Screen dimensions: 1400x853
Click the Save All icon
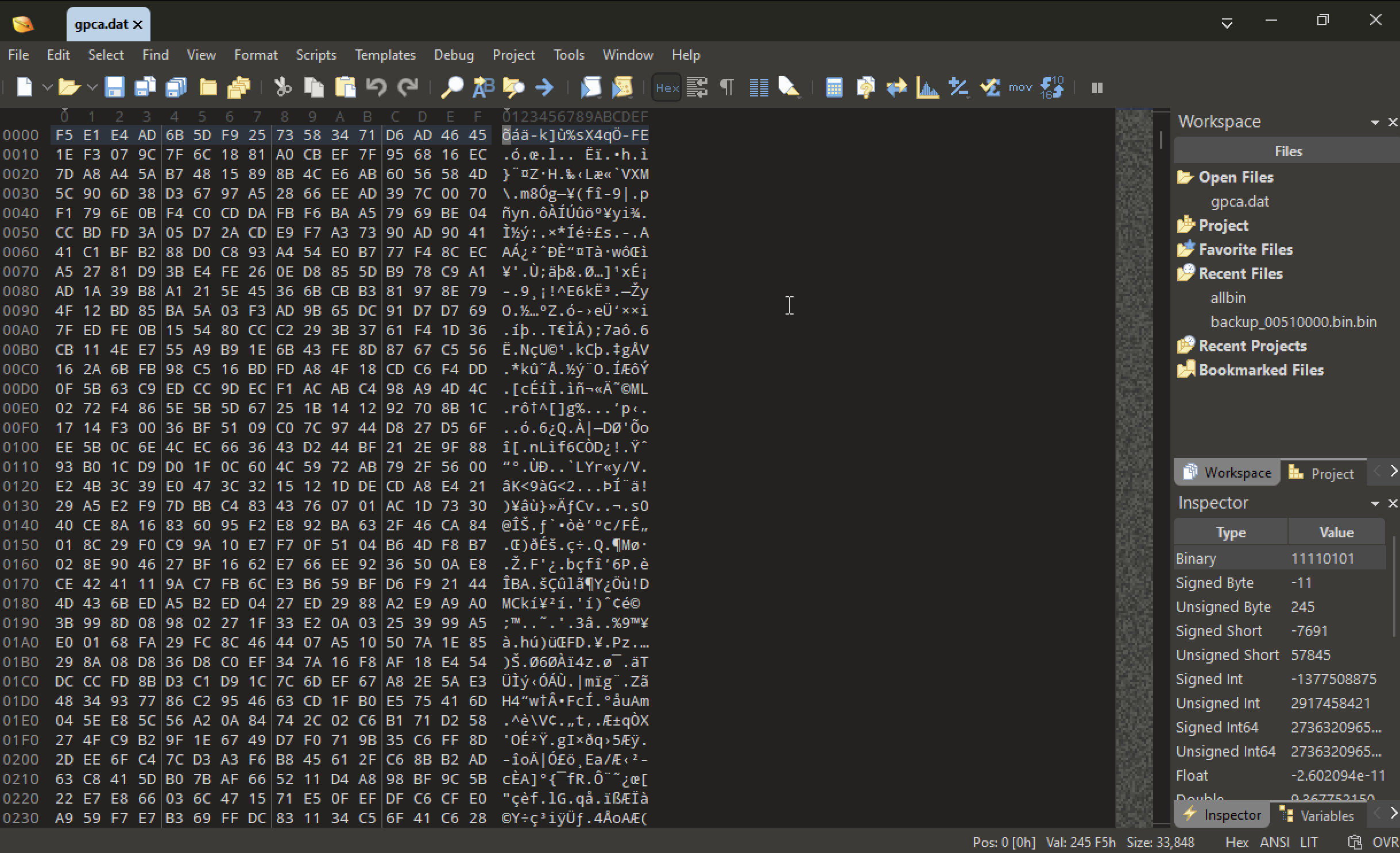tap(176, 88)
